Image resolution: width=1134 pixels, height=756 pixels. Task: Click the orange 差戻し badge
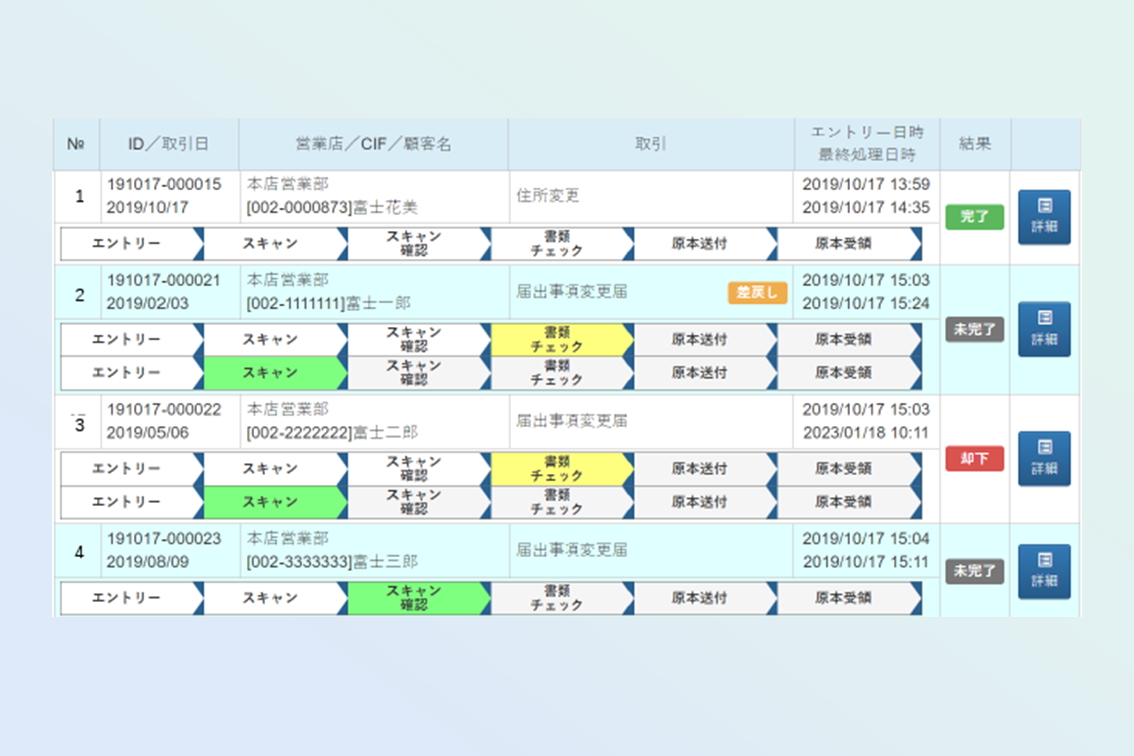click(757, 293)
